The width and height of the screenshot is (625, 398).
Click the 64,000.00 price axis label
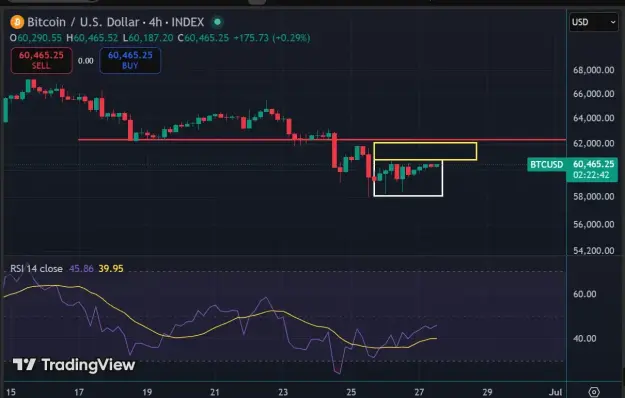click(594, 118)
